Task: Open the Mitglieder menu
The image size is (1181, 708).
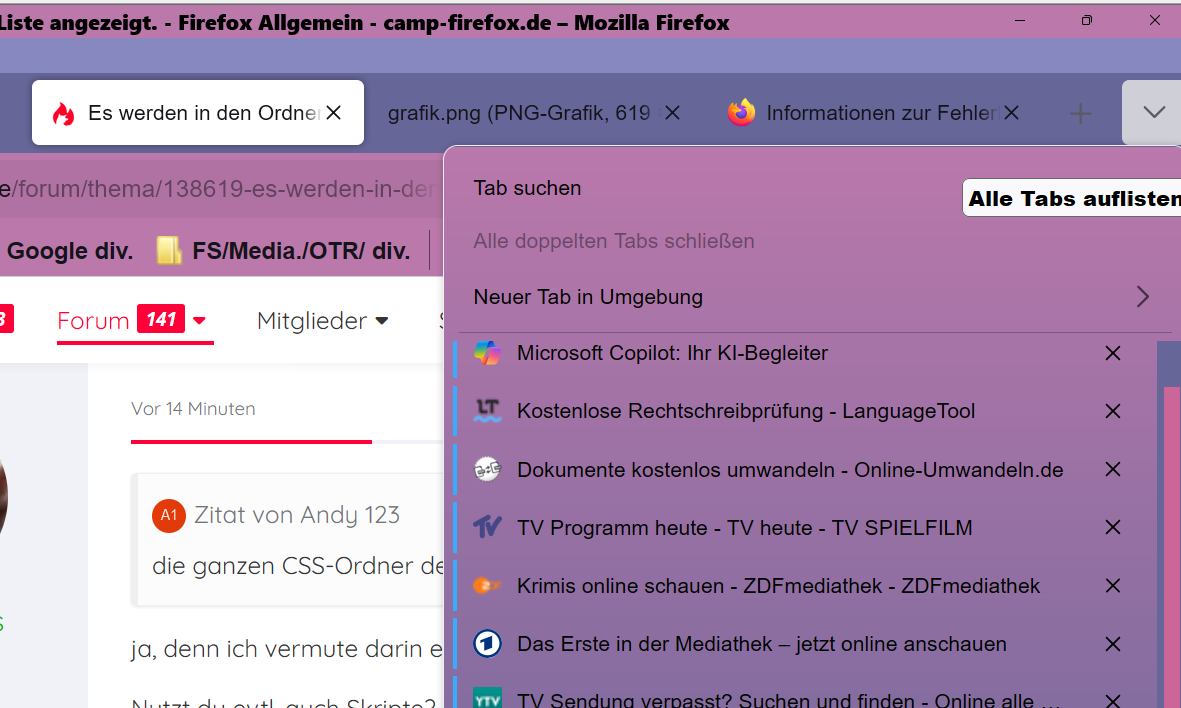Action: [312, 321]
